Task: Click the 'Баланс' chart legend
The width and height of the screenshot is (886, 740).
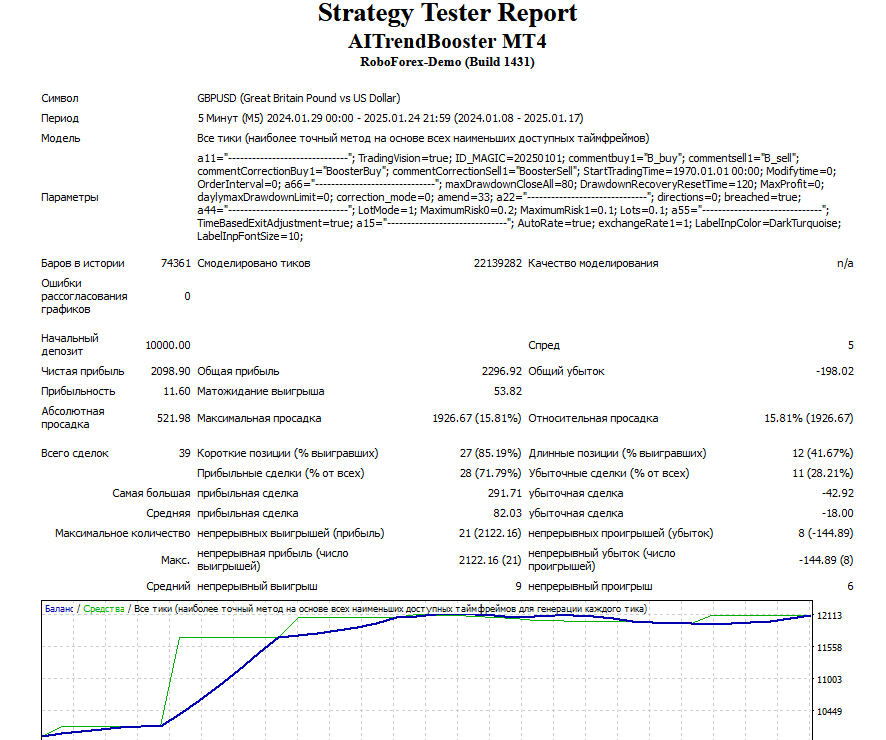Action: click(59, 609)
